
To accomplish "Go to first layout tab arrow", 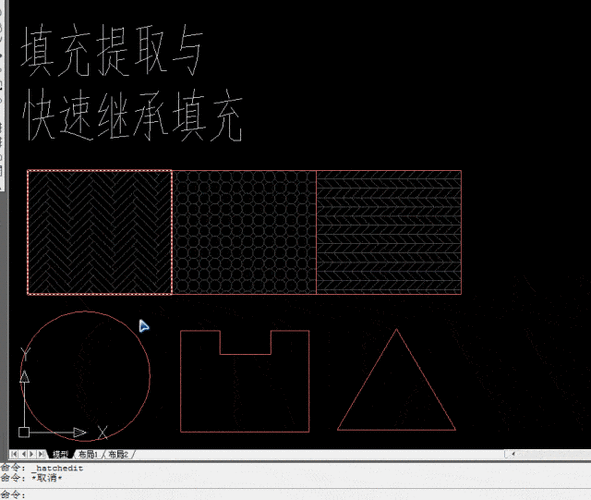I will [x=14, y=454].
